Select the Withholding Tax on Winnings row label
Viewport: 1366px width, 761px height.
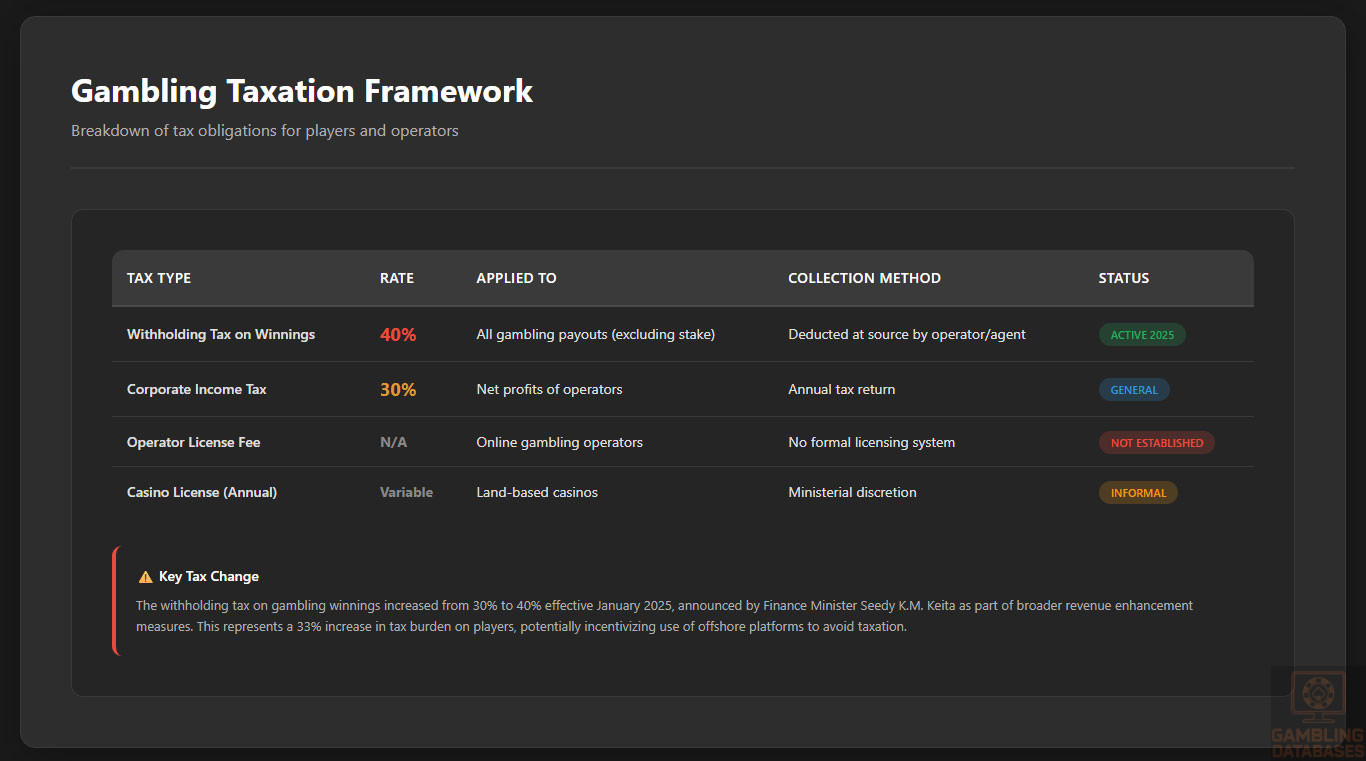pyautogui.click(x=221, y=335)
